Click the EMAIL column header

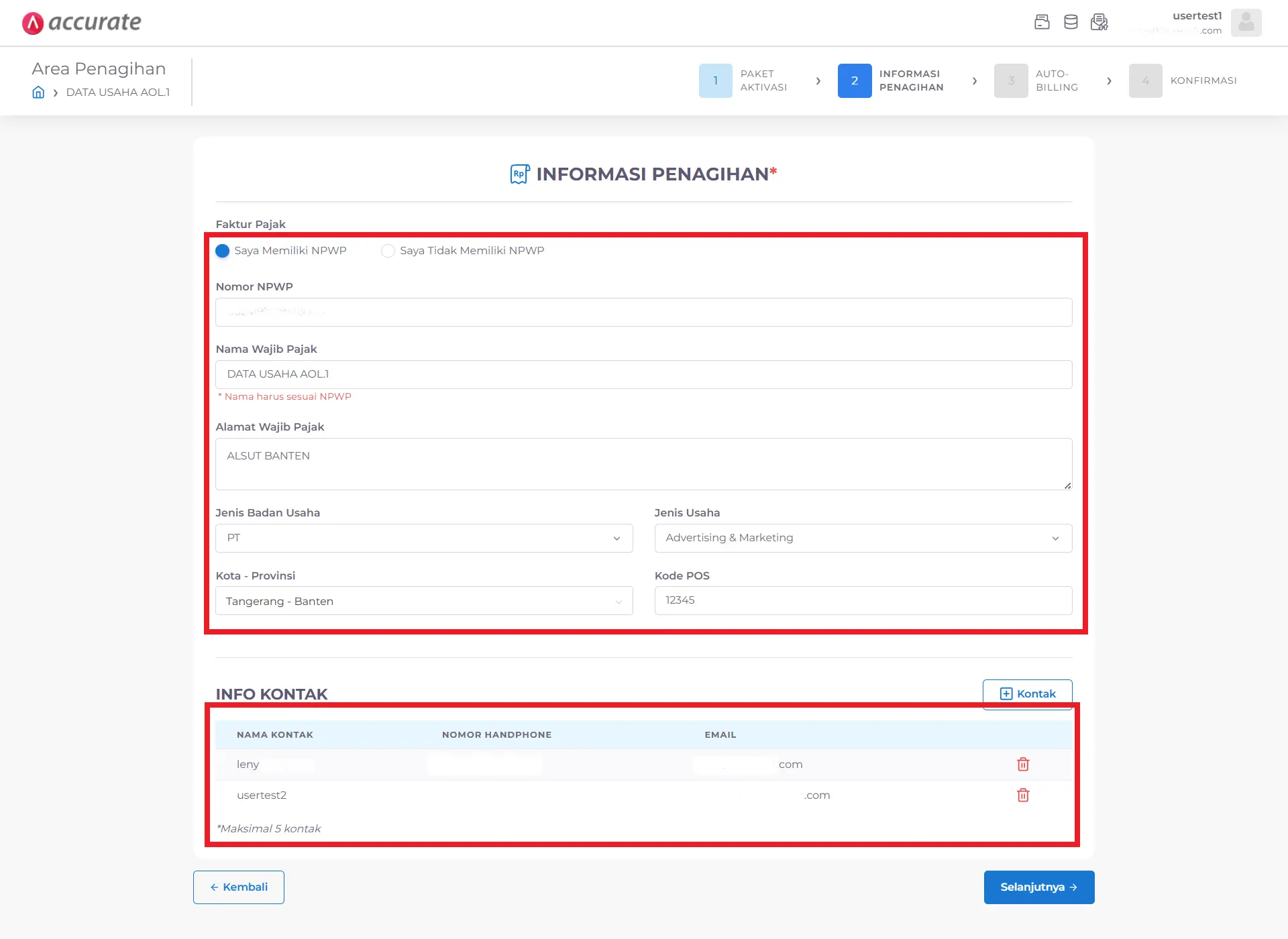coord(720,735)
